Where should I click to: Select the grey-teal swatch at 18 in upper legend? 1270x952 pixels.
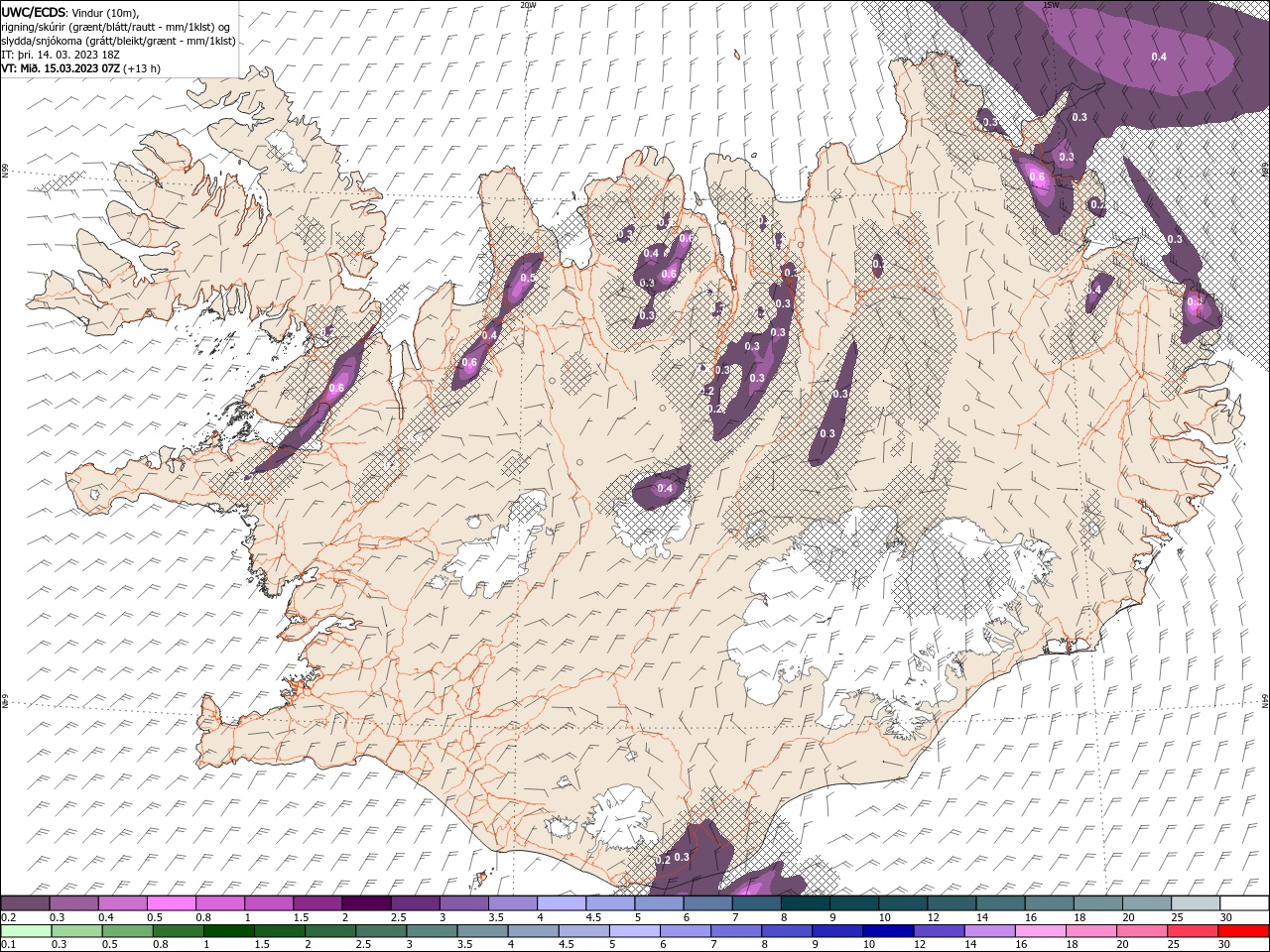[x=1097, y=903]
